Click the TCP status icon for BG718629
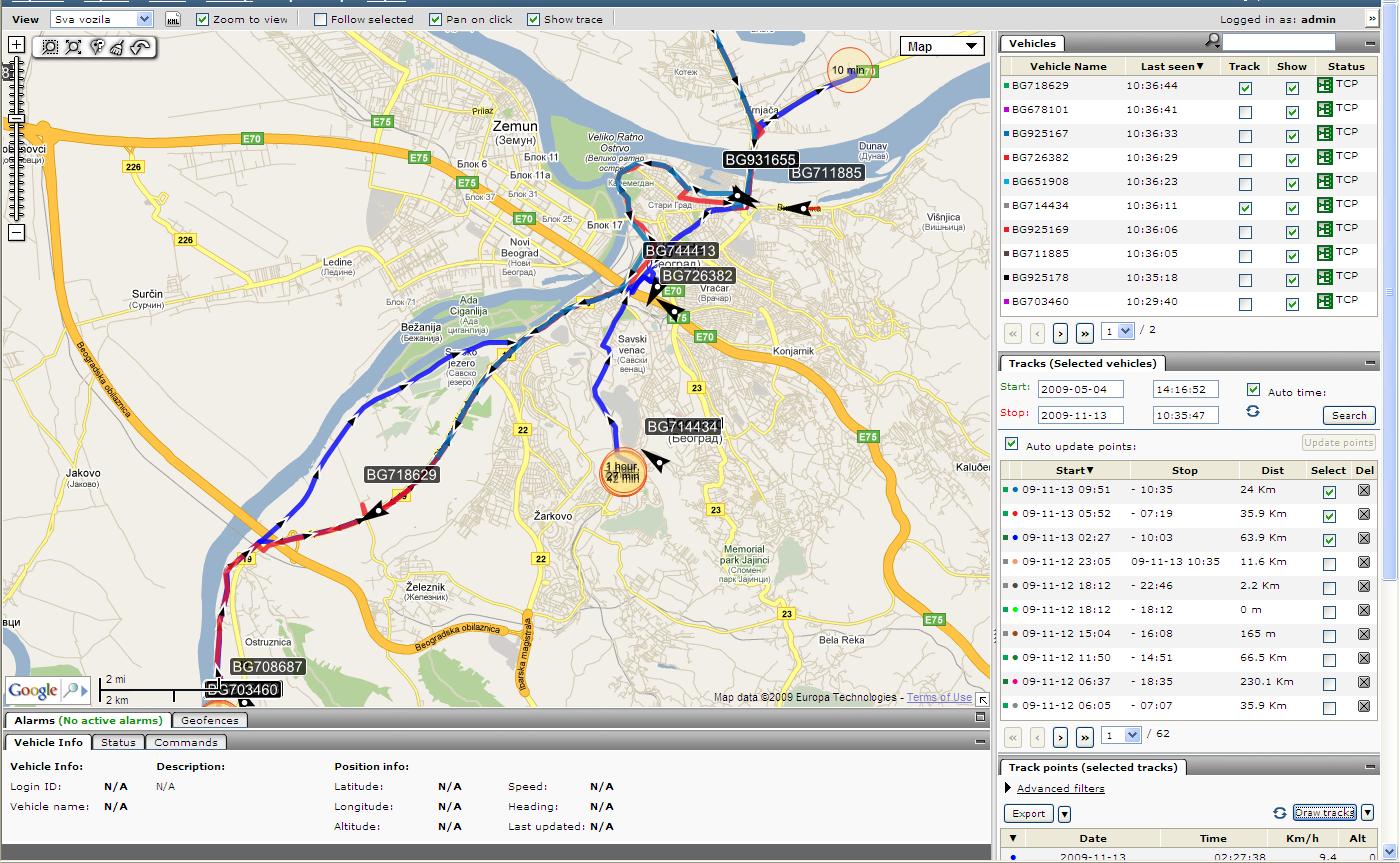1400x863 pixels. pos(1325,86)
